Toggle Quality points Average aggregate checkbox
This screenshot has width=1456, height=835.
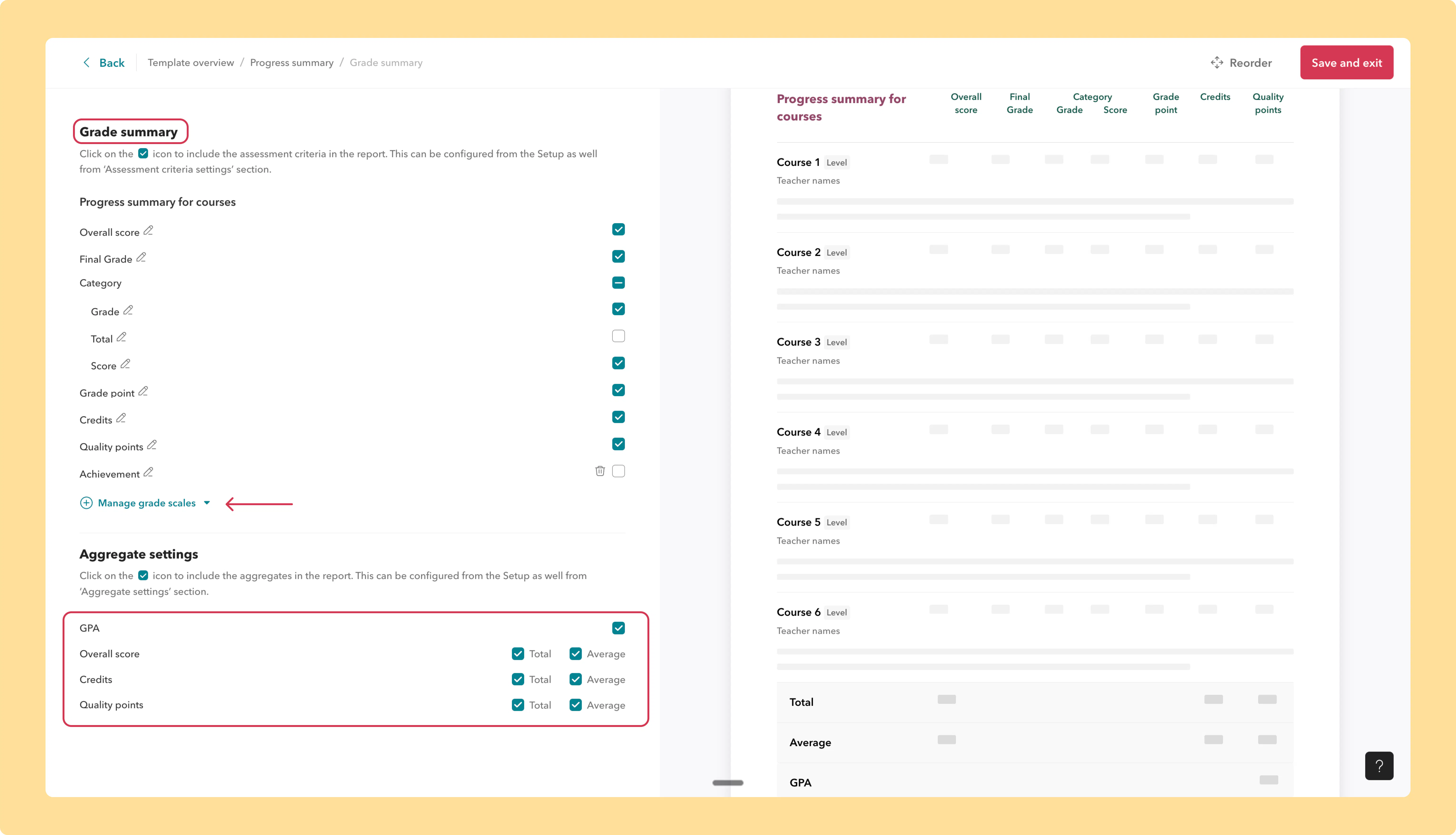[x=576, y=705]
